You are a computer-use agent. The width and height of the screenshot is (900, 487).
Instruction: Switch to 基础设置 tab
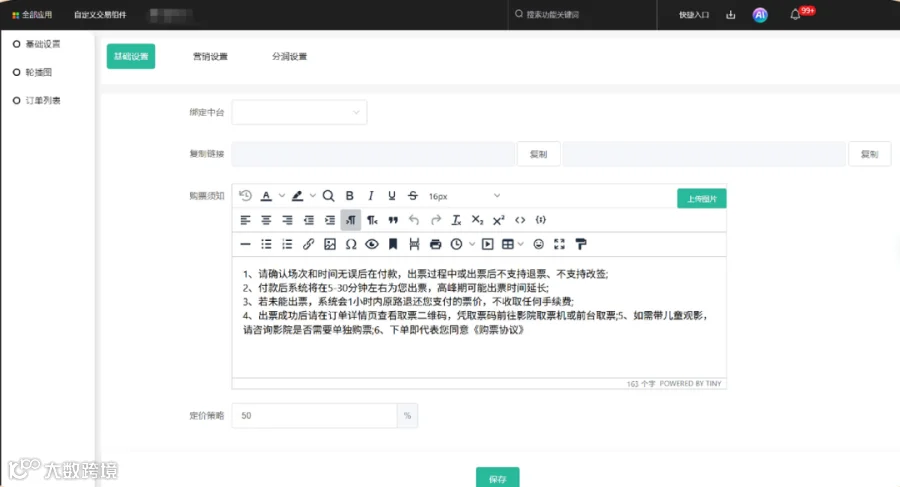point(131,56)
